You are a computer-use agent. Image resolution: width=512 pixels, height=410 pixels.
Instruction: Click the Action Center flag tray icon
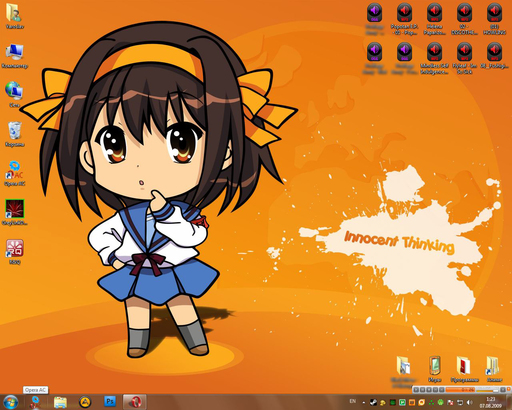pyautogui.click(x=450, y=403)
